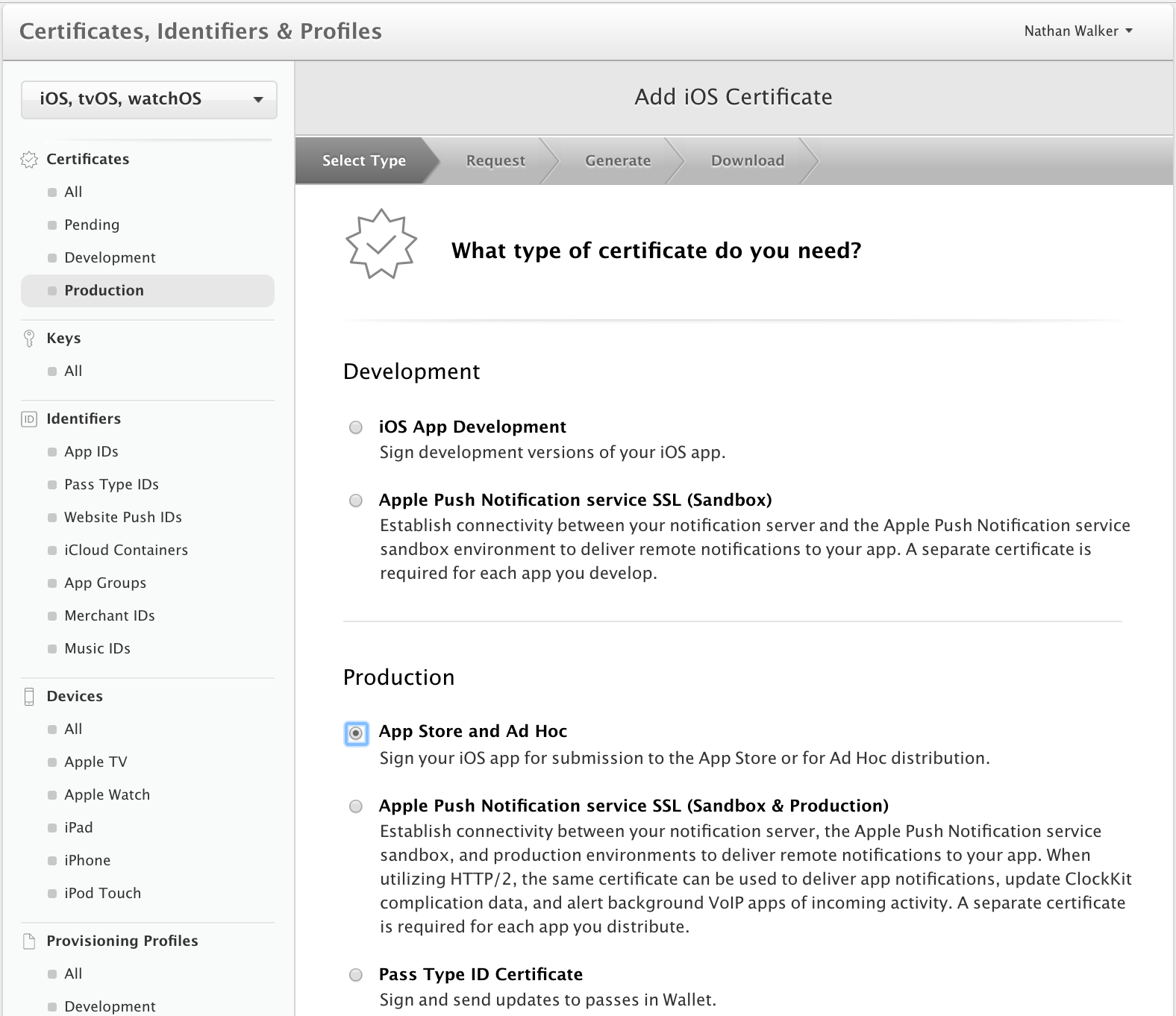Open Pending certificates
The image size is (1176, 1016).
[x=92, y=225]
